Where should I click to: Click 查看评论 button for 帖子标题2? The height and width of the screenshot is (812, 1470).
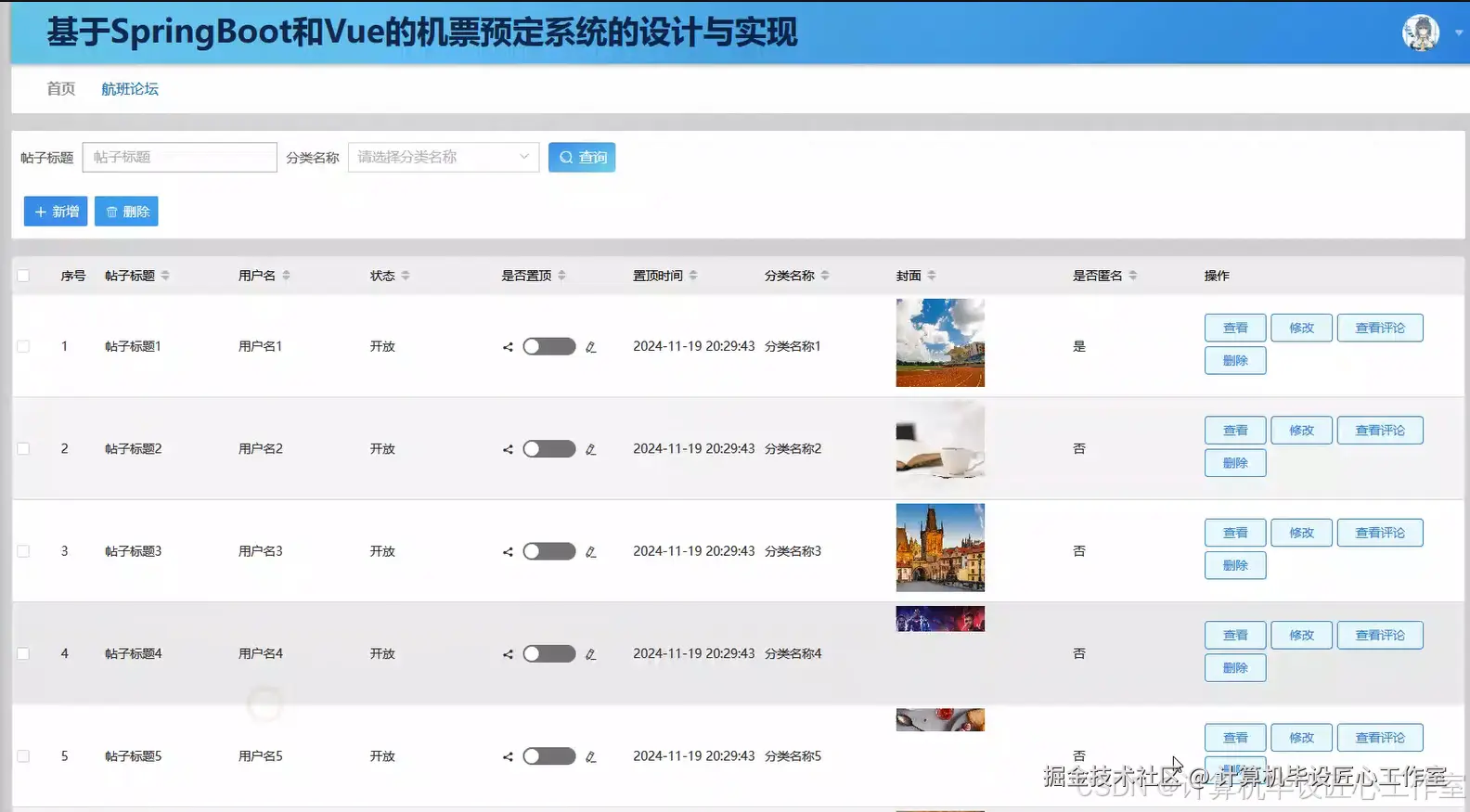coord(1380,431)
